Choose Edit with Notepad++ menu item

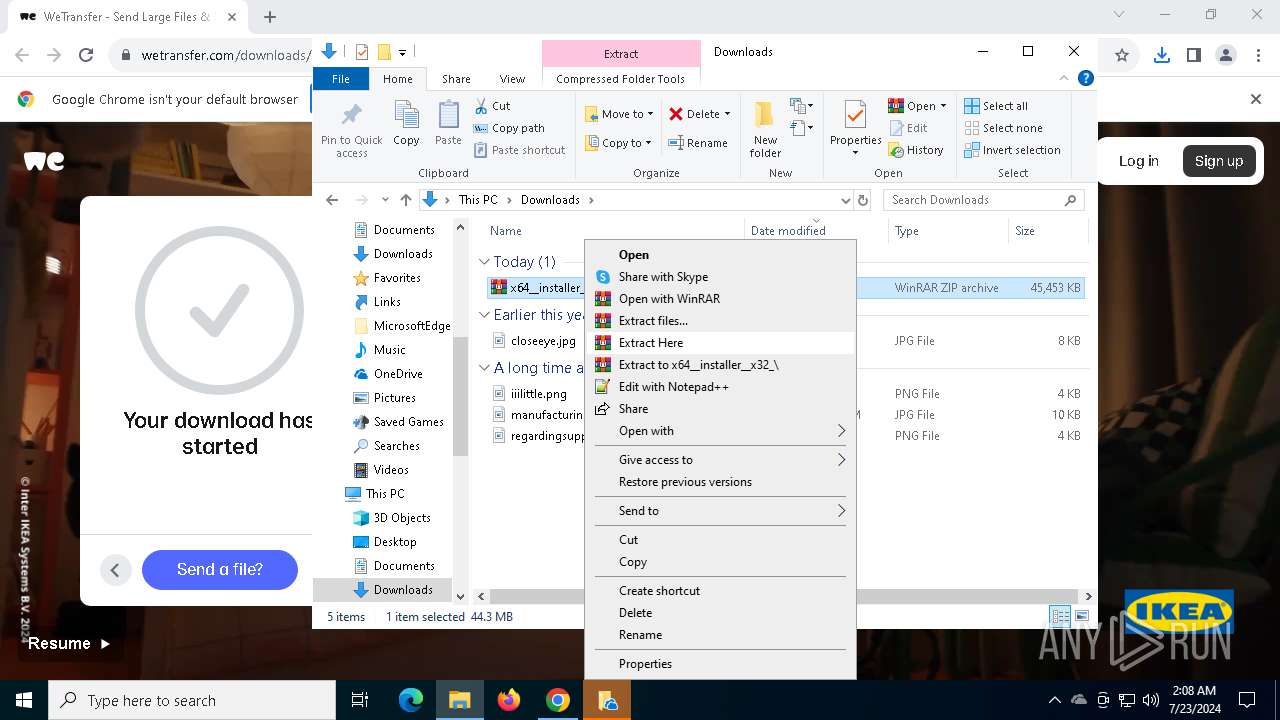(720, 387)
